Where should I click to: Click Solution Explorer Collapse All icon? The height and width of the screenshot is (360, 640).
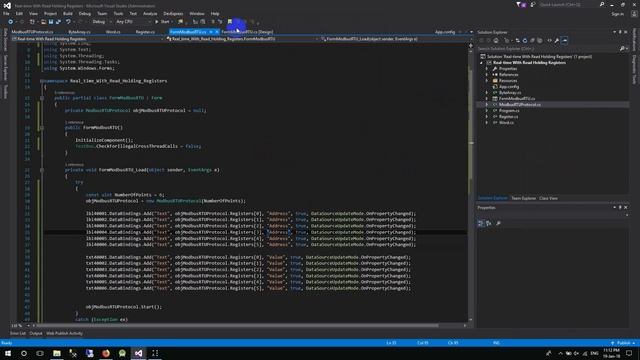[532, 40]
